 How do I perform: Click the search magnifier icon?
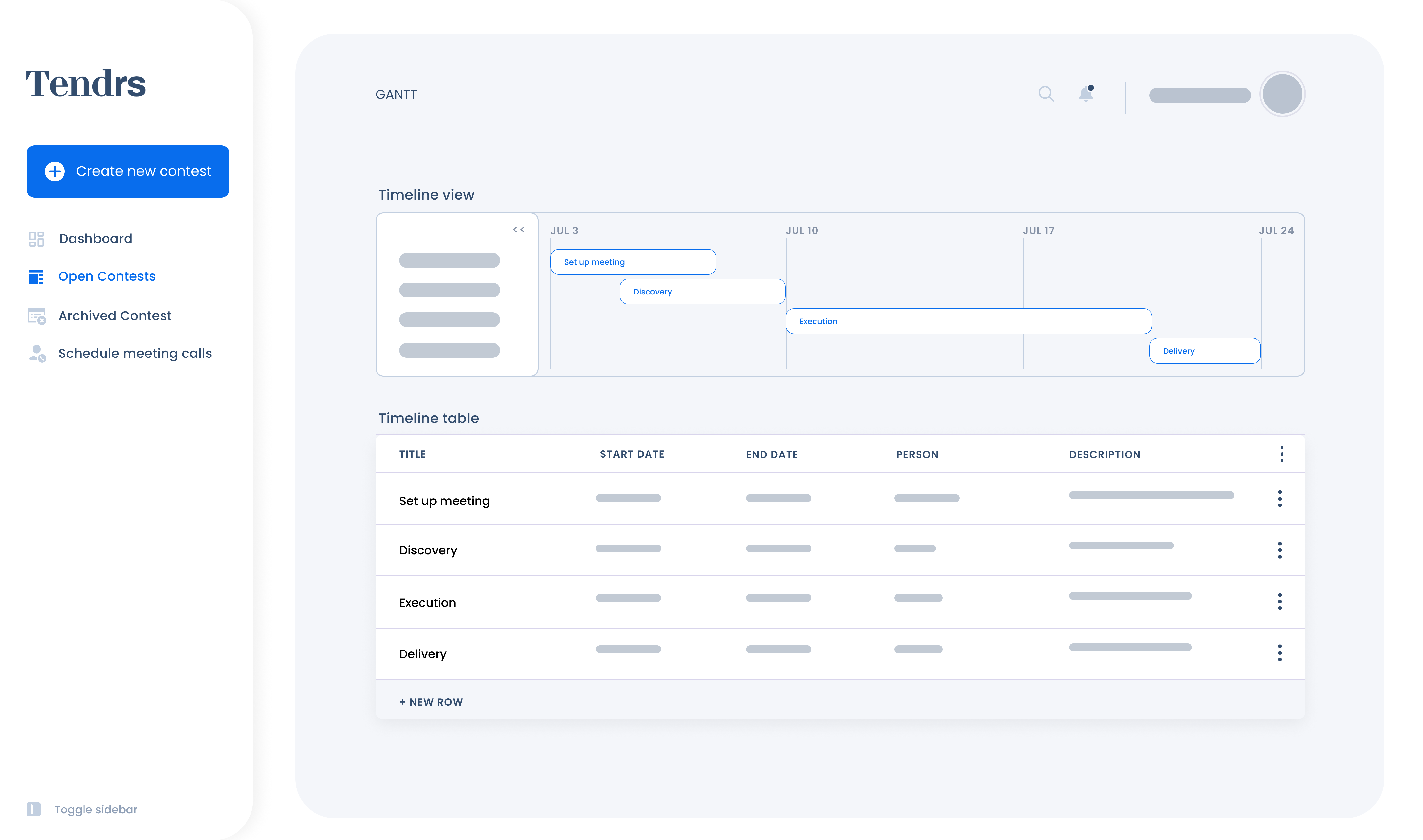pyautogui.click(x=1046, y=93)
